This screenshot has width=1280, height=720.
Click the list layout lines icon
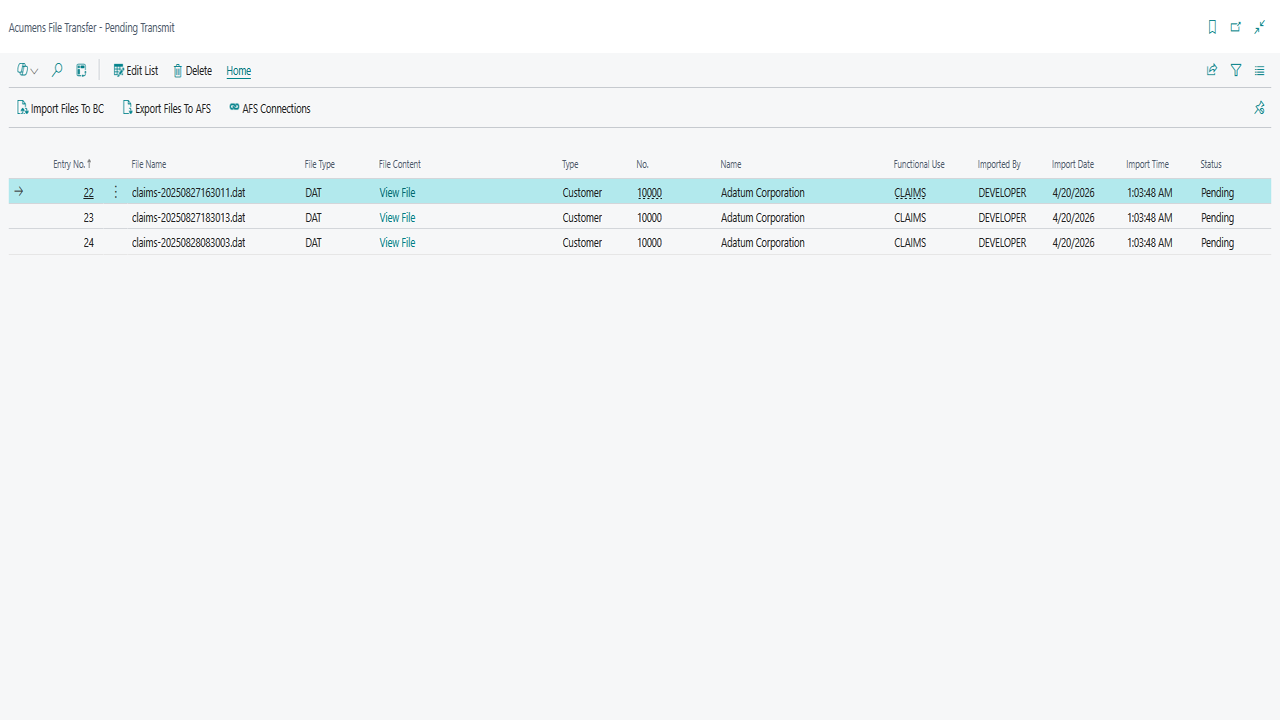coord(1260,70)
